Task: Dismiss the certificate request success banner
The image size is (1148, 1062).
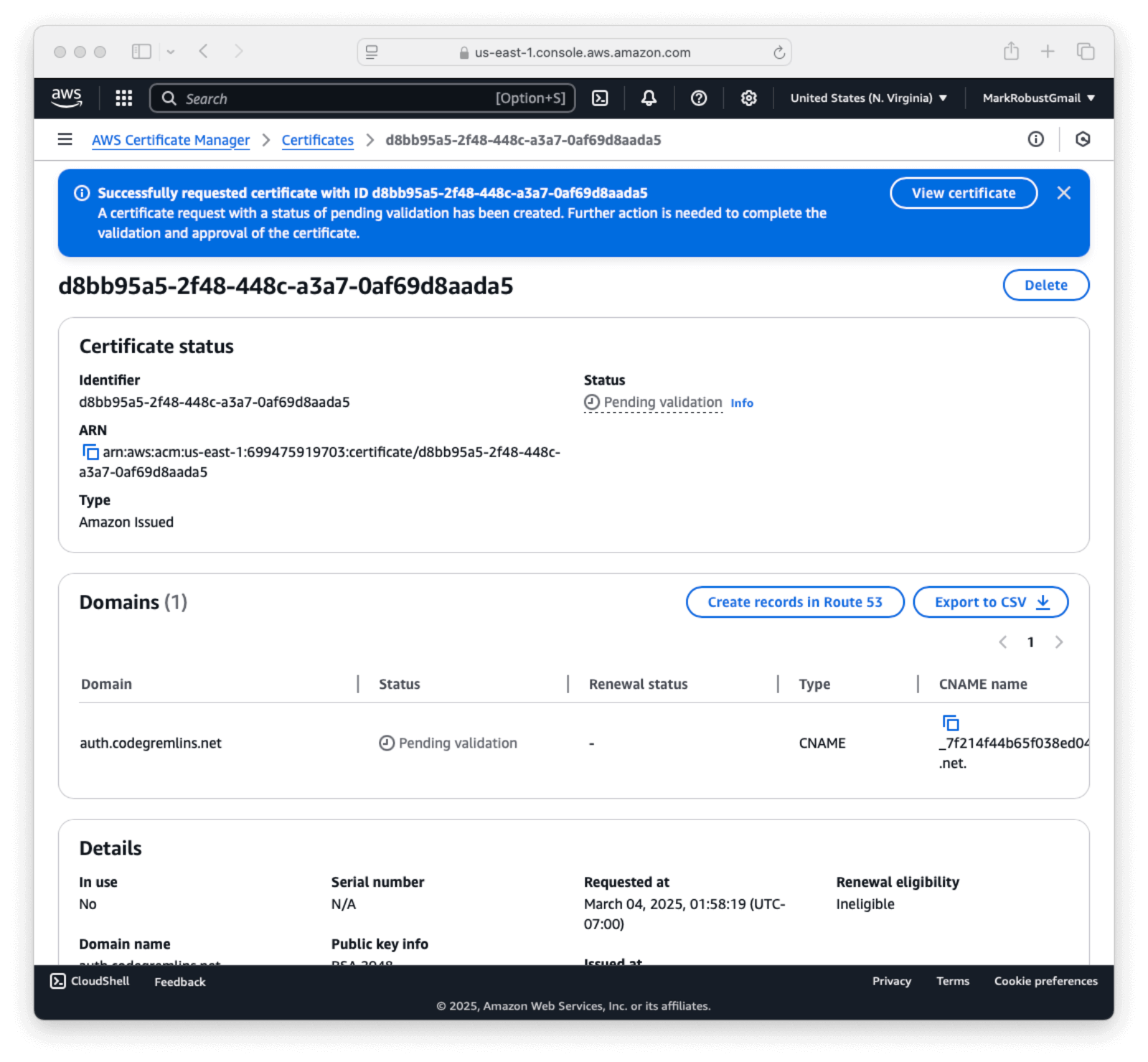Action: tap(1064, 193)
